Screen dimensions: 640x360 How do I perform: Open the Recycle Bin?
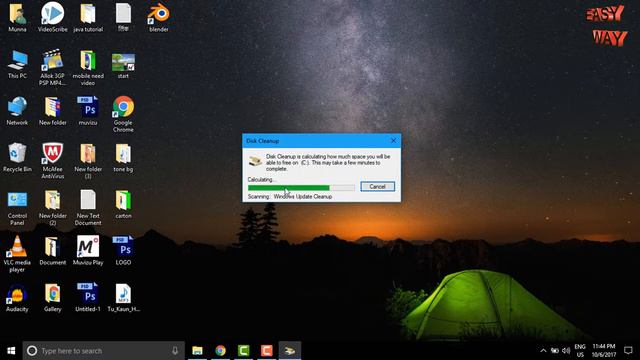(17, 158)
